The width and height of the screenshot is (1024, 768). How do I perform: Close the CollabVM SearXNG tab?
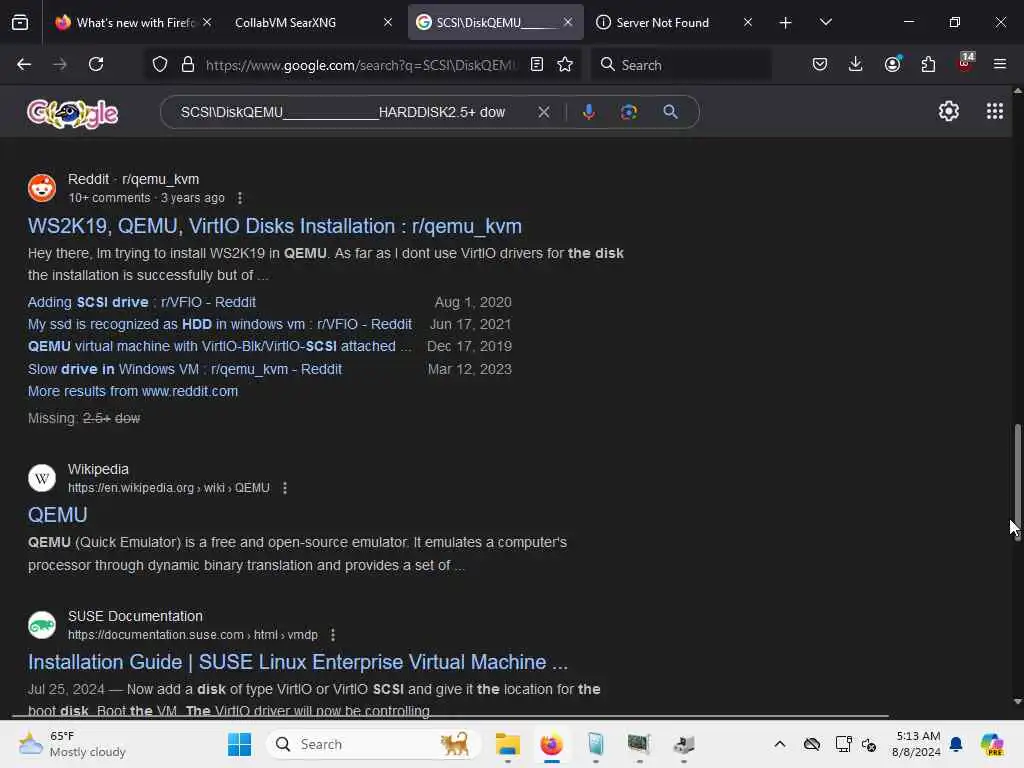[x=388, y=22]
